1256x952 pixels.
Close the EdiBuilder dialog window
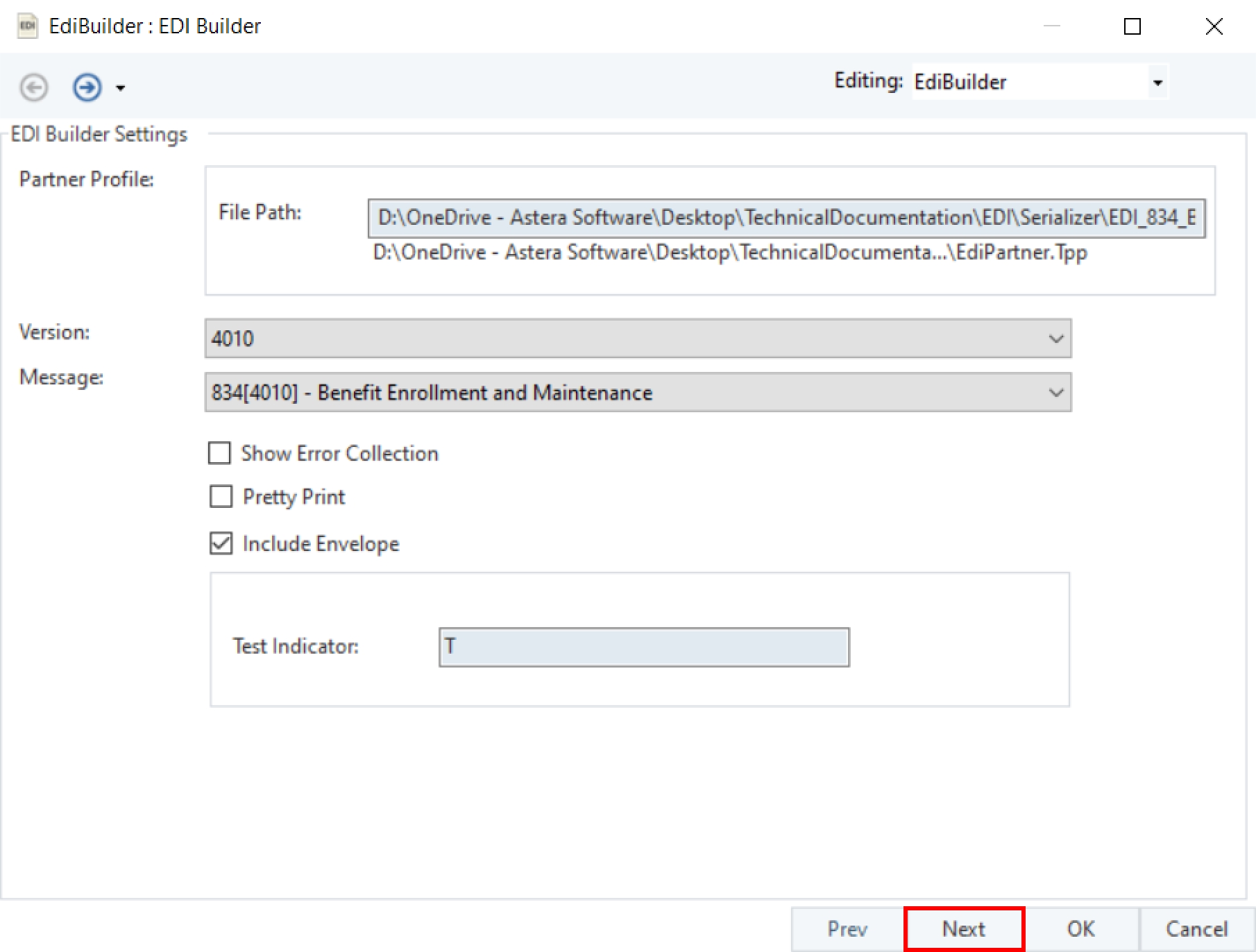click(1214, 26)
